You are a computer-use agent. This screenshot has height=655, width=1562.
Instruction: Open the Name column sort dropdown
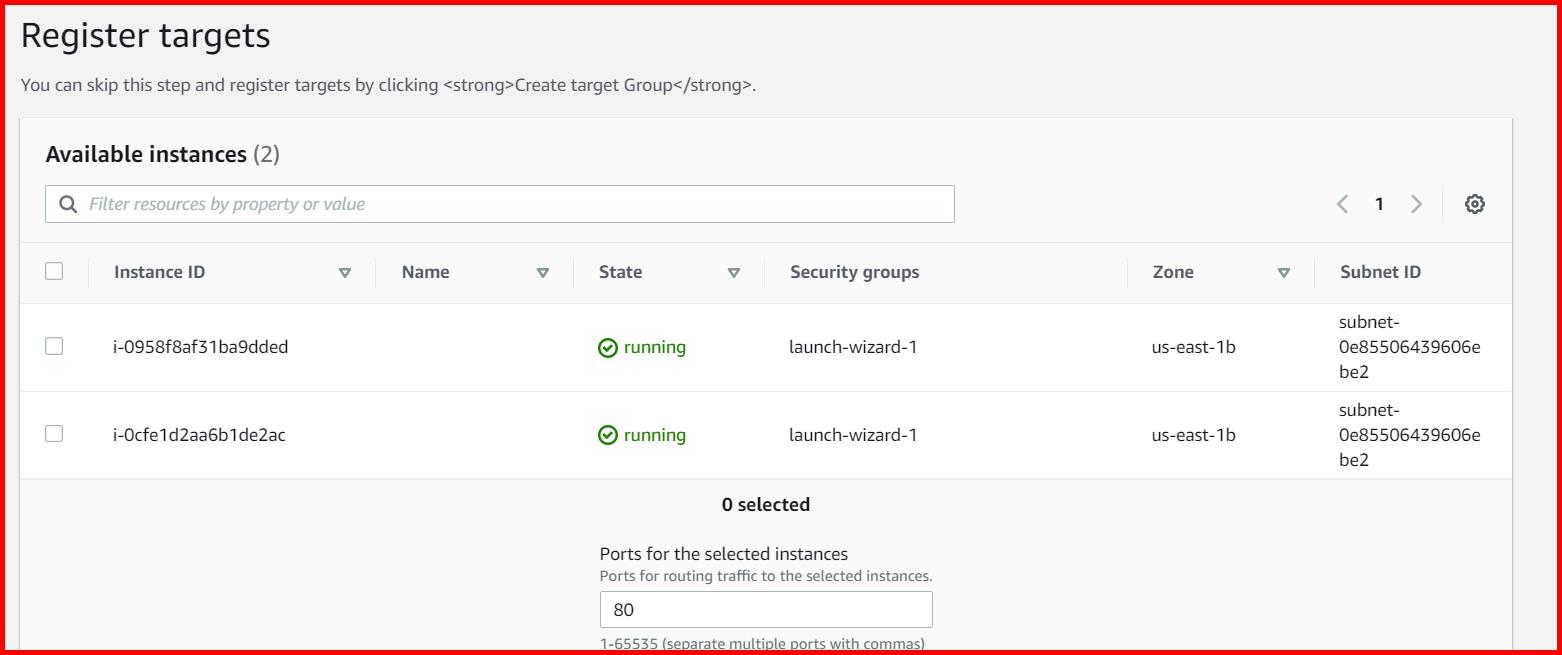pos(543,272)
